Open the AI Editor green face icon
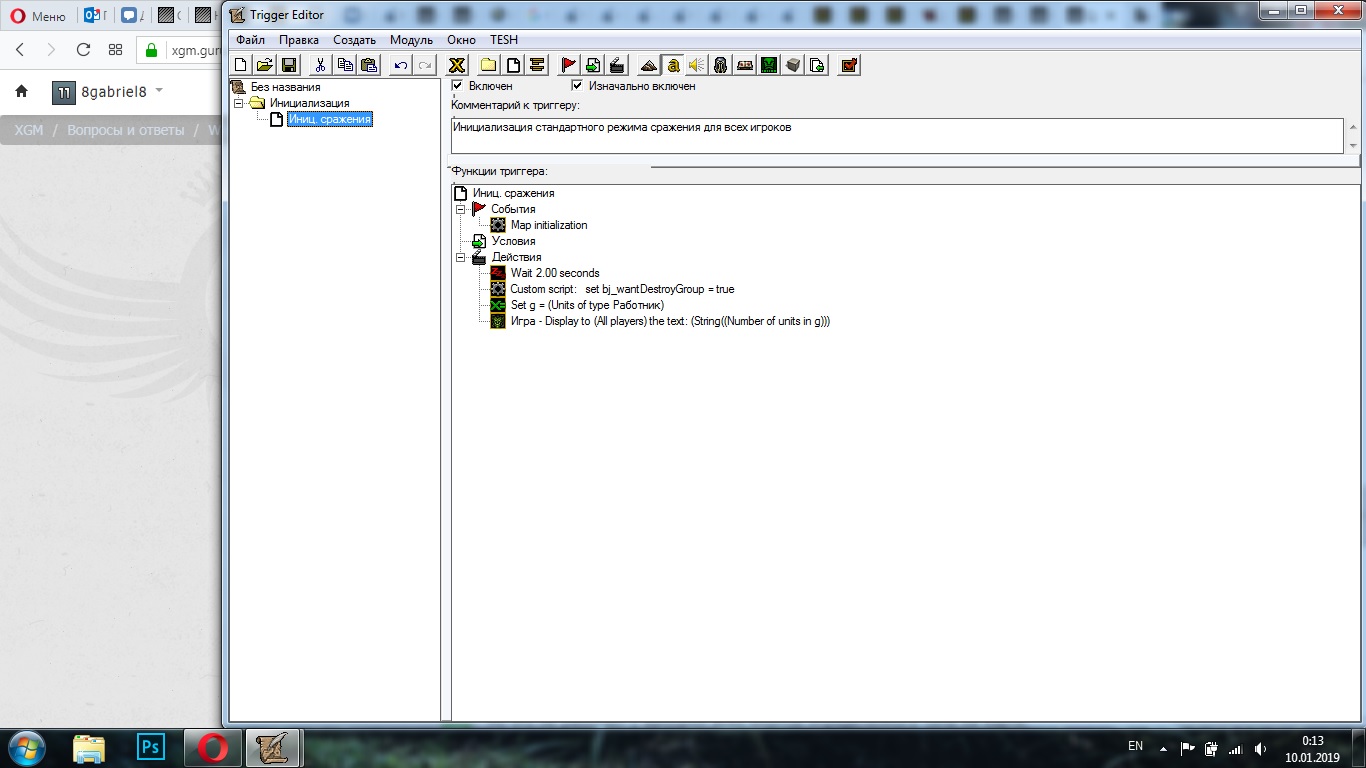1366x768 pixels. point(769,65)
